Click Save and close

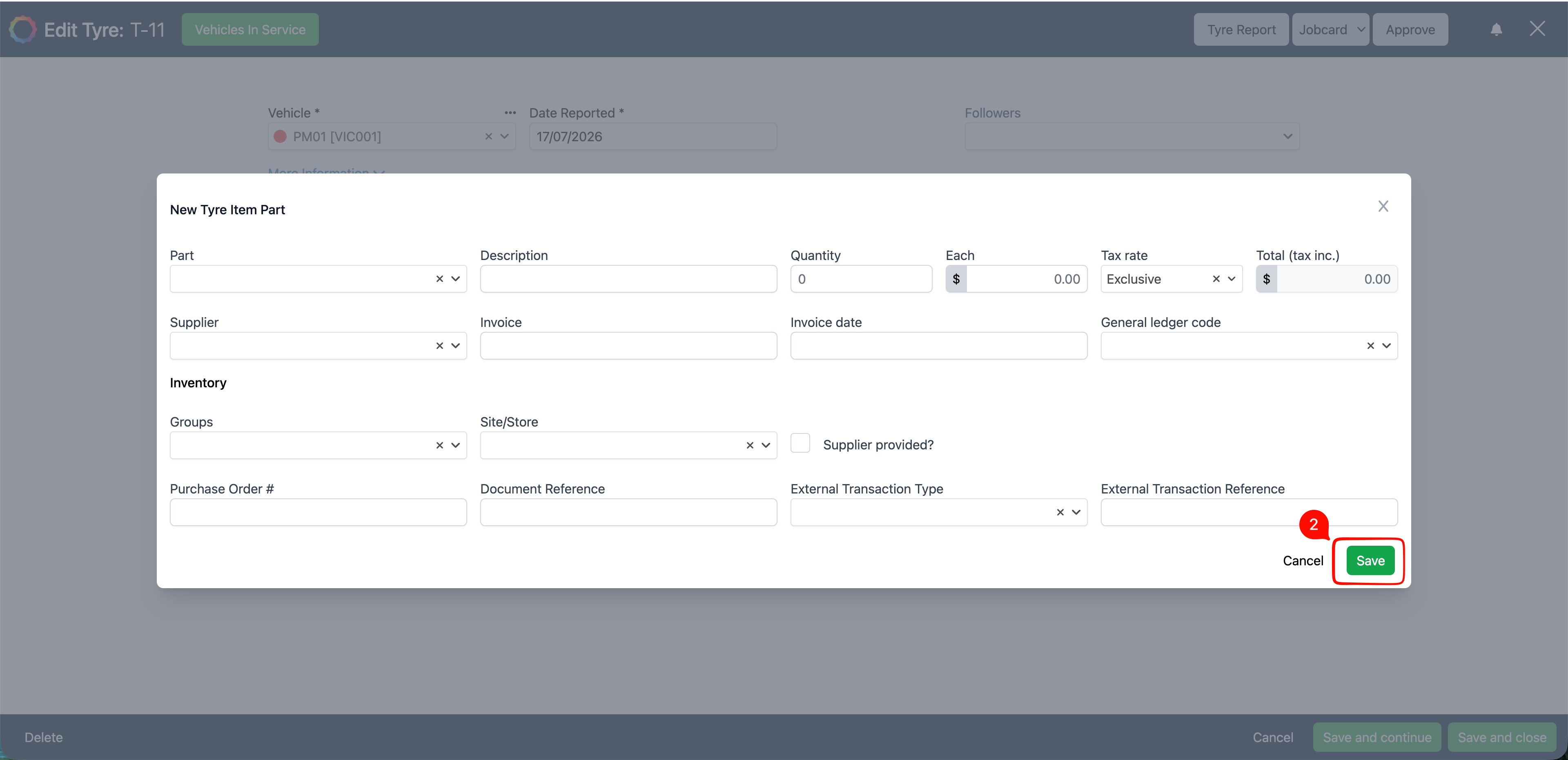click(1502, 737)
